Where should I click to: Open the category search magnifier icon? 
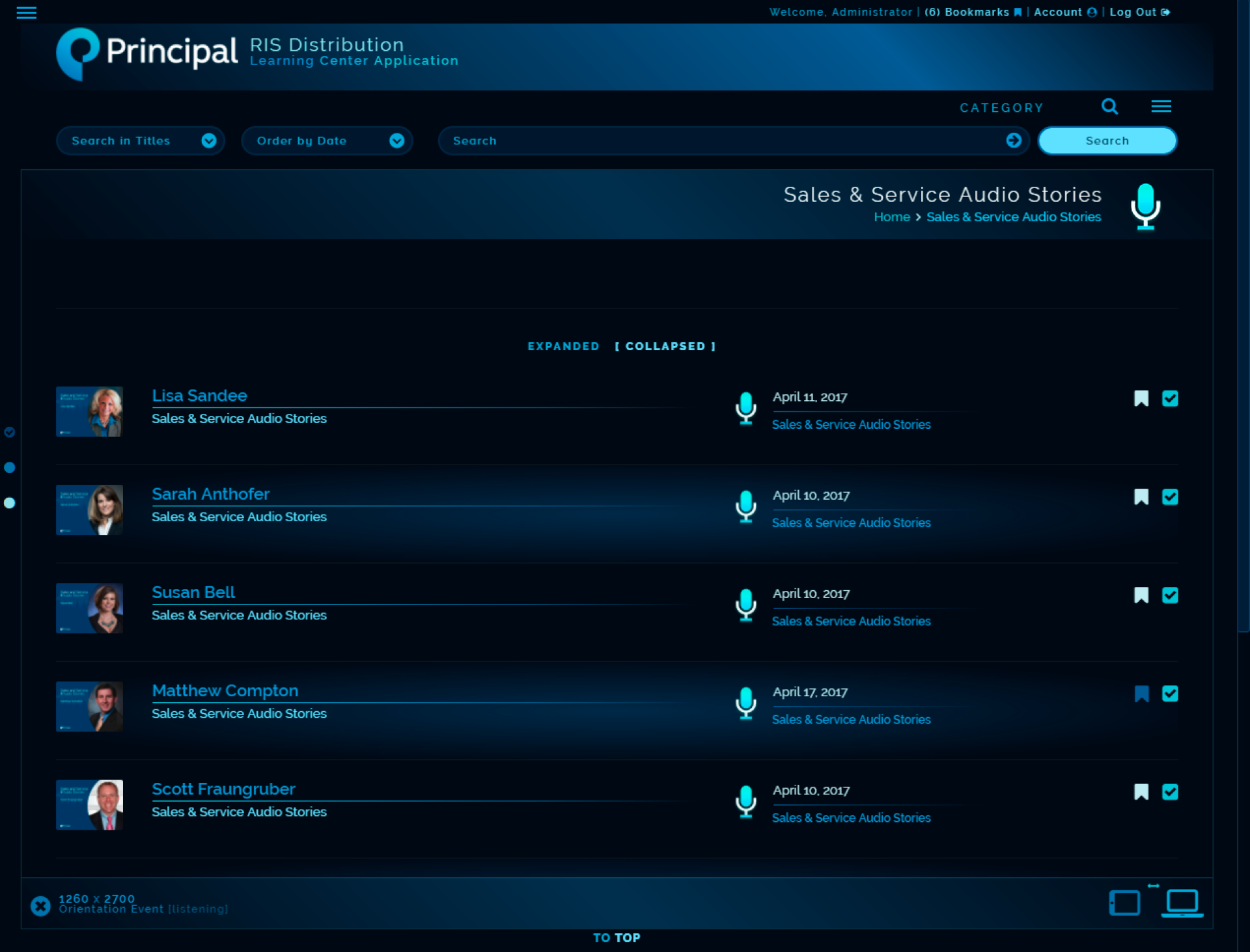[1109, 106]
